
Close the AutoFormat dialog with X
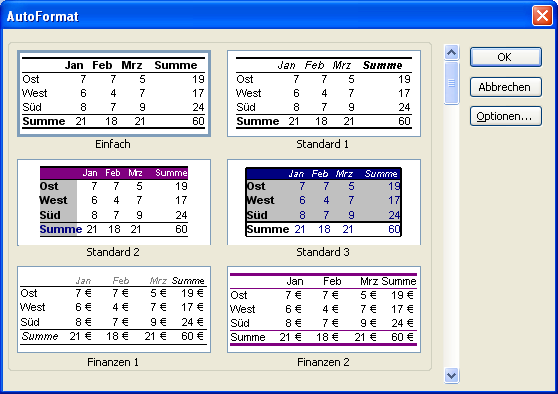click(x=542, y=16)
